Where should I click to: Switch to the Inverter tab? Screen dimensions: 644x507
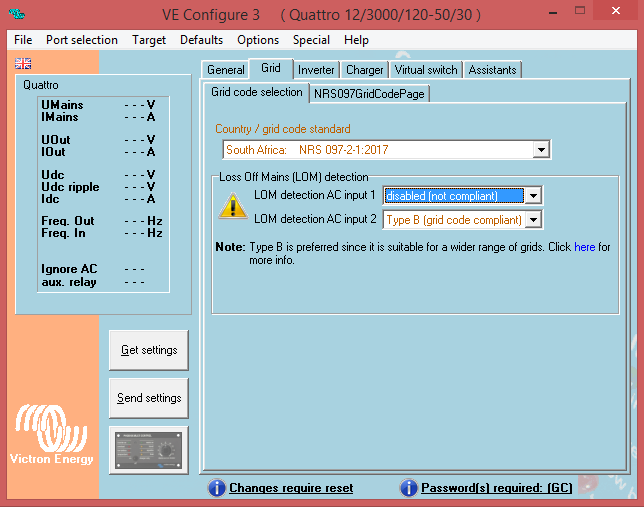click(x=316, y=70)
